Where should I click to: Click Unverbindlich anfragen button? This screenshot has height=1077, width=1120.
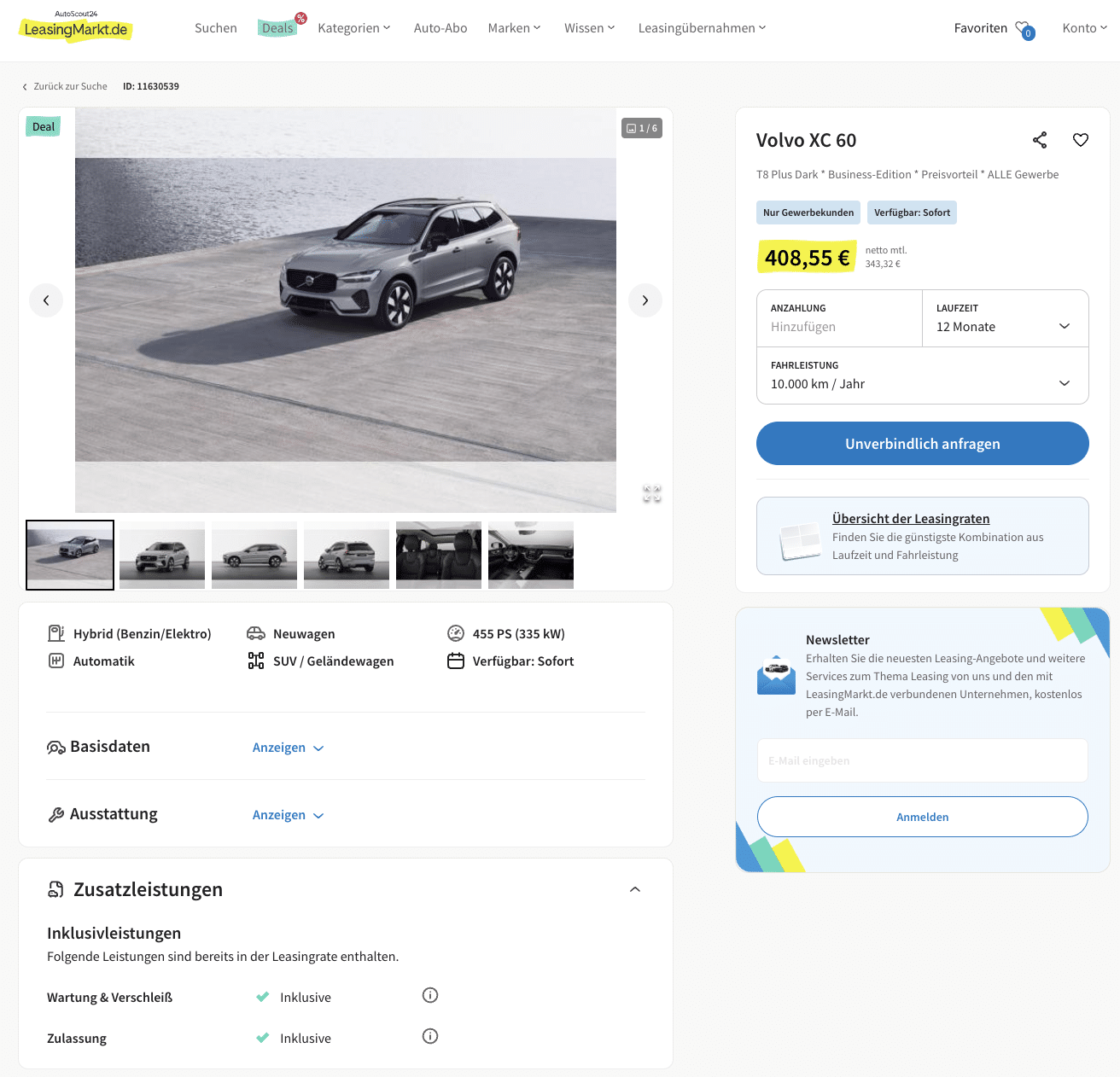pos(922,443)
